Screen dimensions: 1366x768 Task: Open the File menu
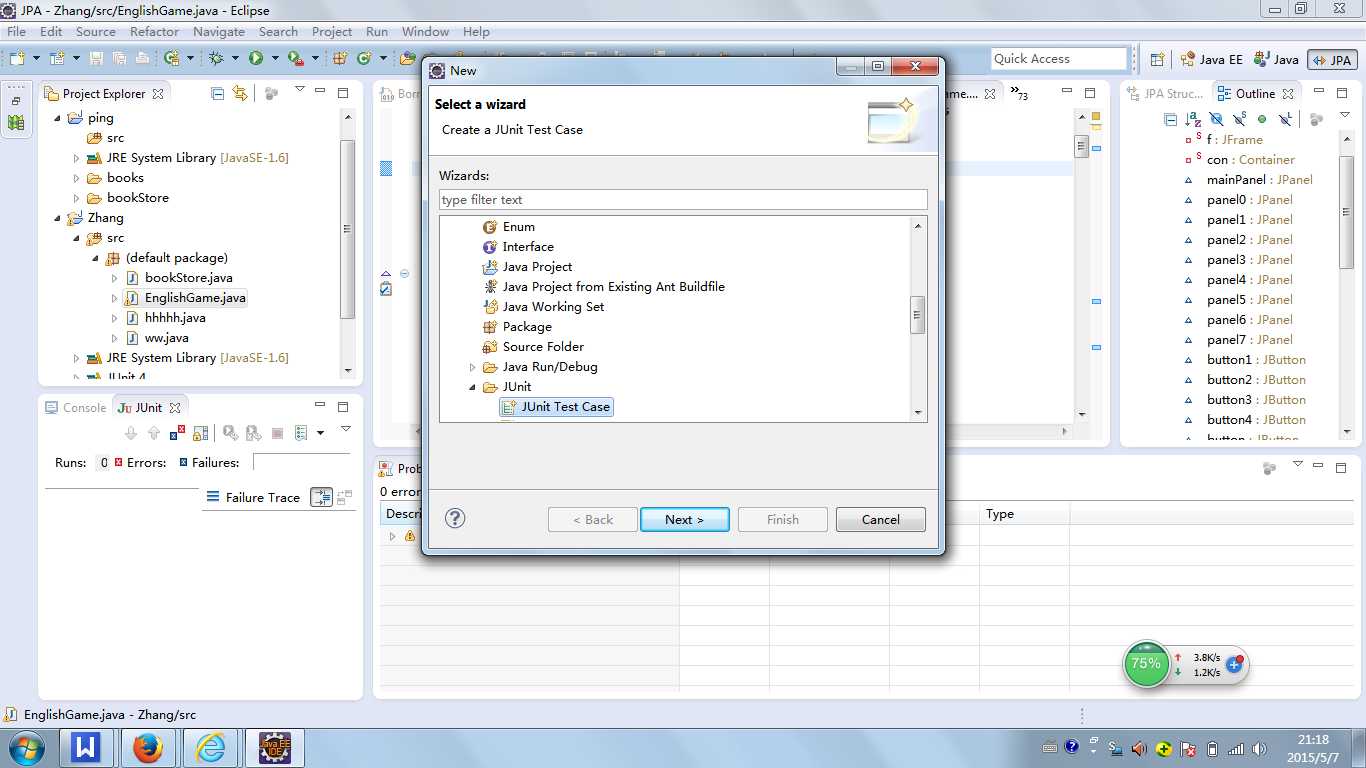[x=16, y=31]
